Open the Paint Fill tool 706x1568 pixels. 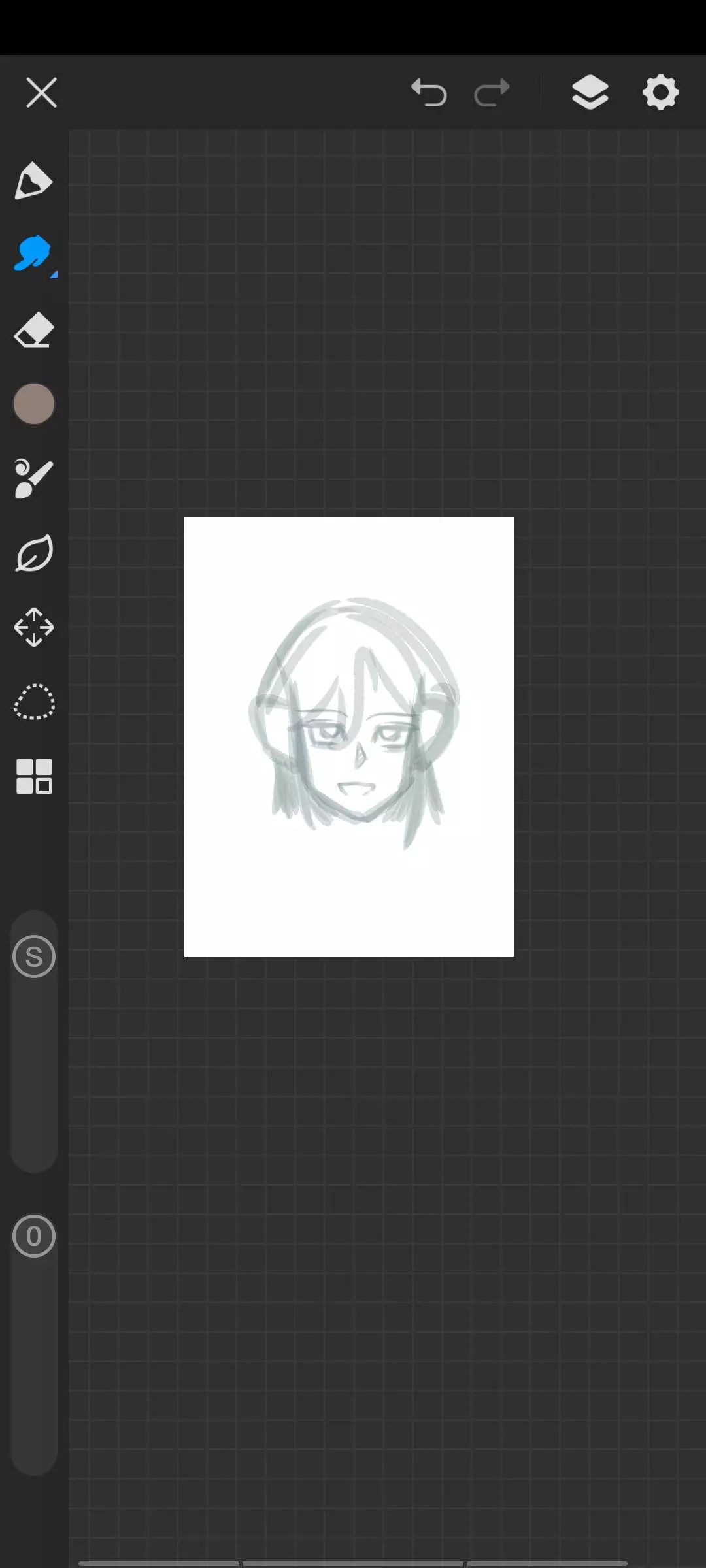(33, 478)
